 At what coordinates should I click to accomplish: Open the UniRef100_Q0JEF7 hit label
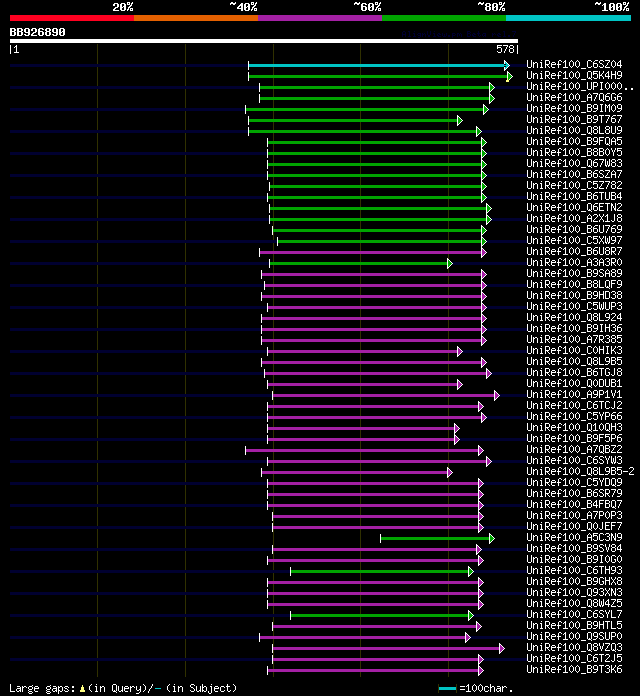(574, 527)
